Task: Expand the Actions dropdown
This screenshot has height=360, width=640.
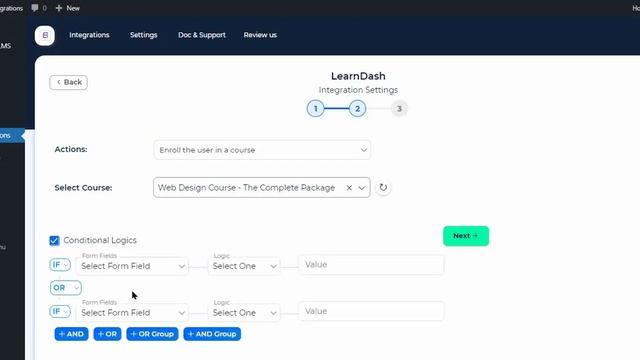Action: 262,150
